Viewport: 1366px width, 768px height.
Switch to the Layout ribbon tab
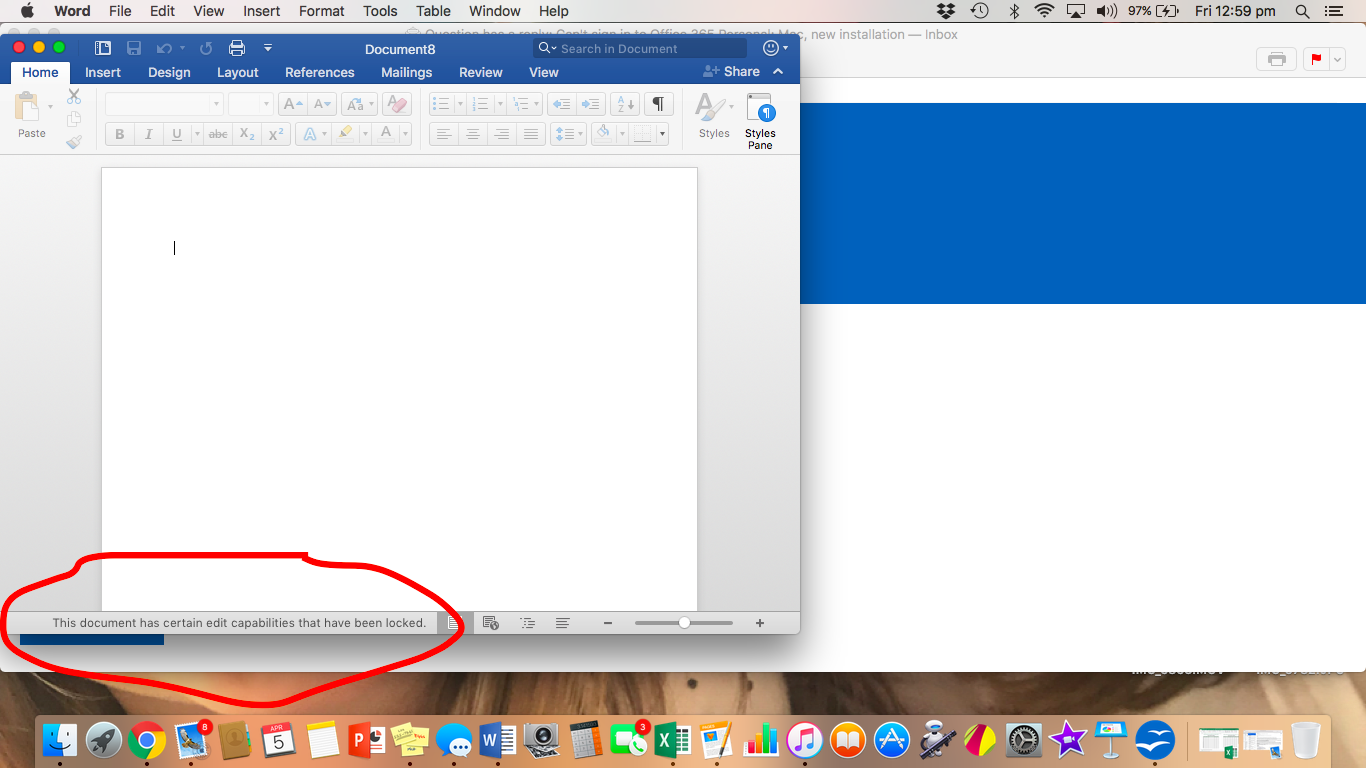click(238, 72)
